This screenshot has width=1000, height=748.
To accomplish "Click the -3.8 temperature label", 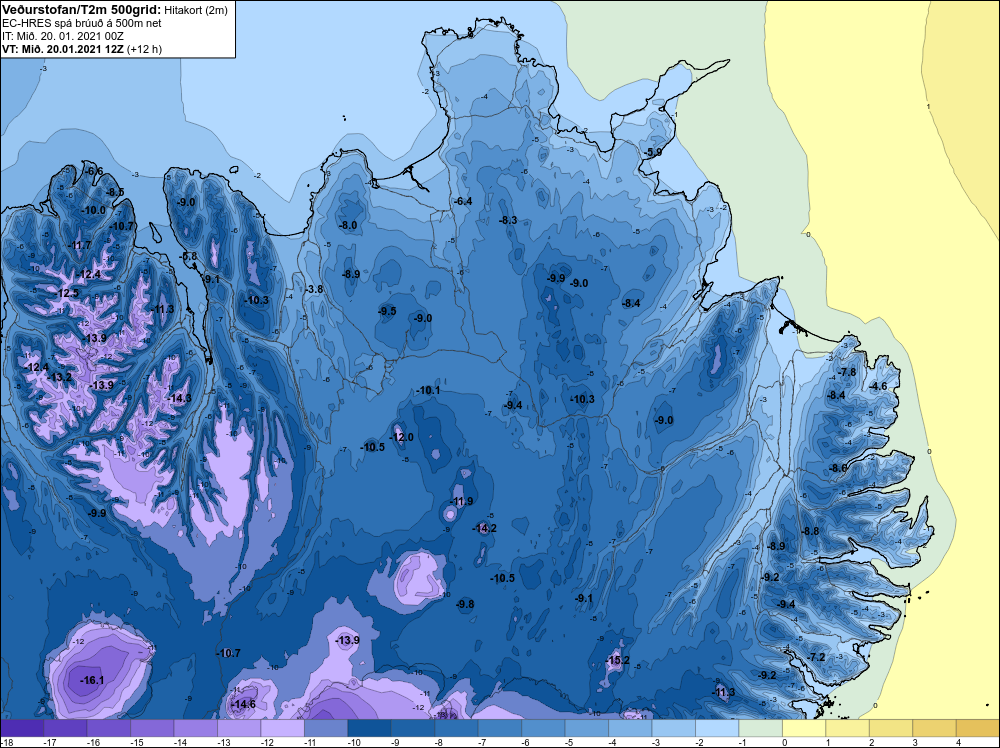I will [x=314, y=289].
